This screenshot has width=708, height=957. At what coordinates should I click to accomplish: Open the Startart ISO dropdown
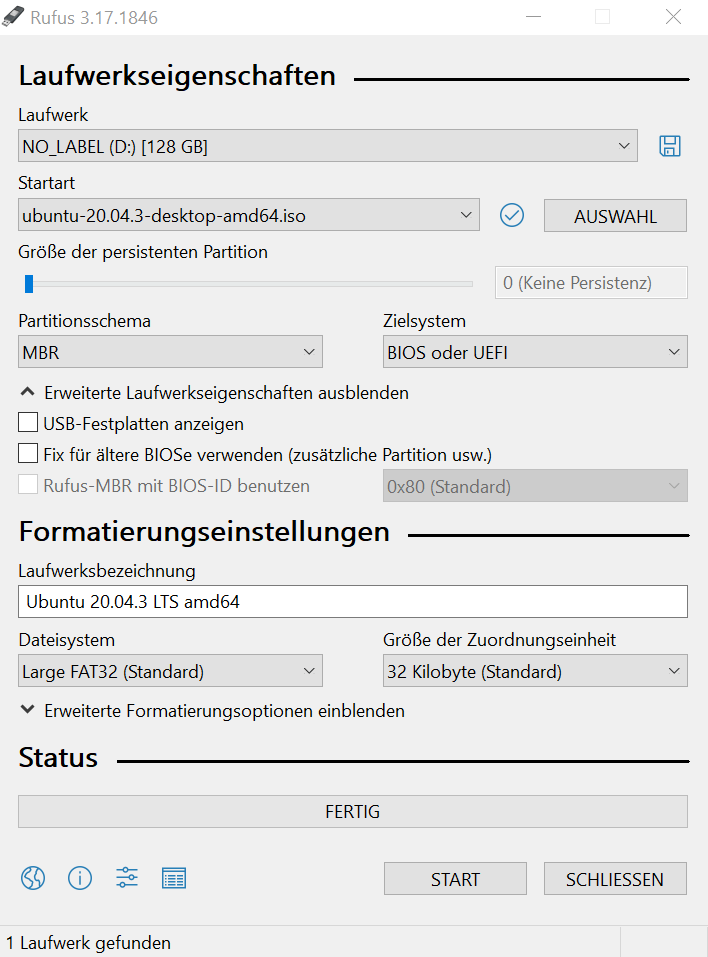[249, 215]
